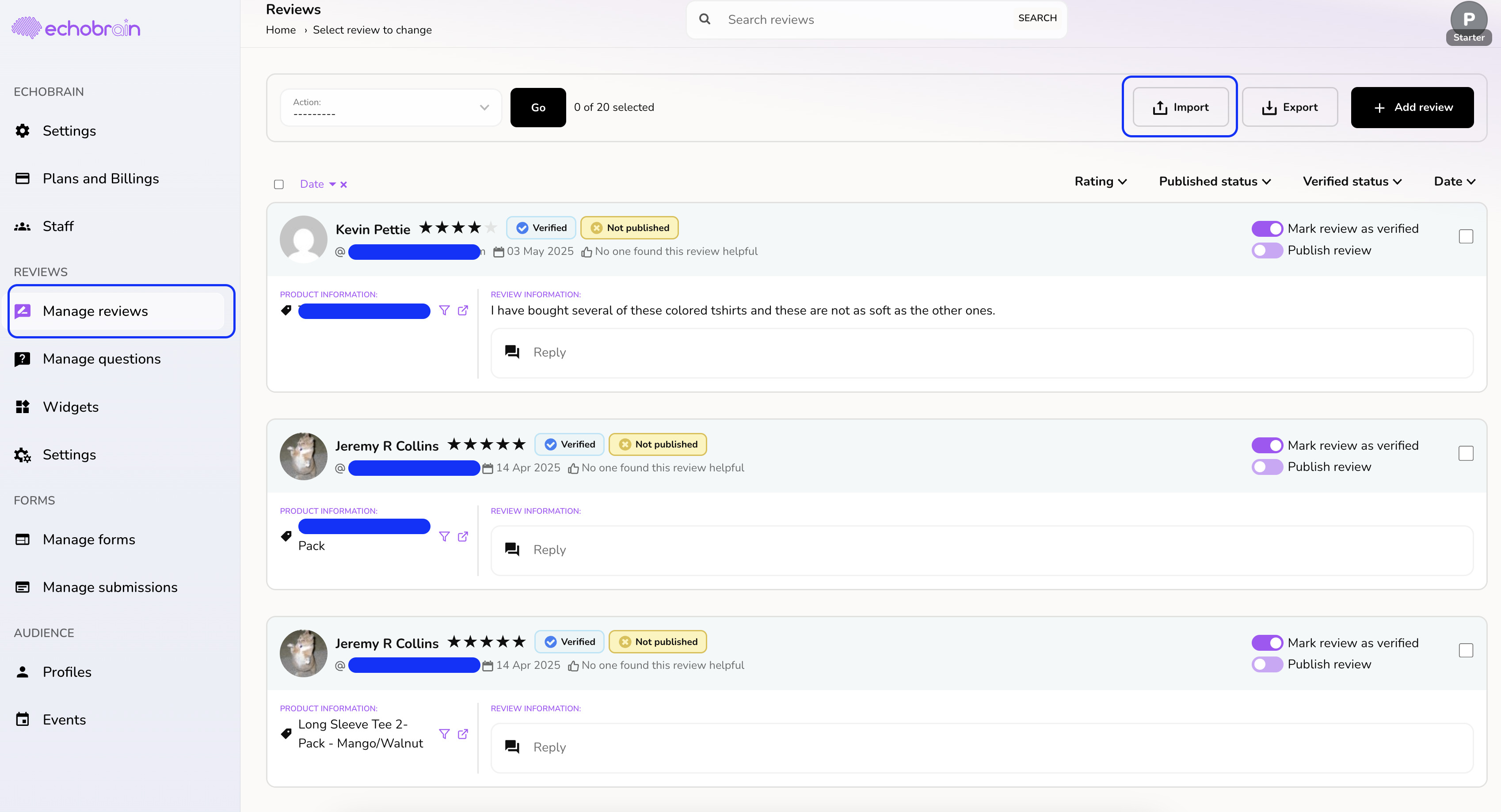Open the Action dropdown

(x=390, y=108)
